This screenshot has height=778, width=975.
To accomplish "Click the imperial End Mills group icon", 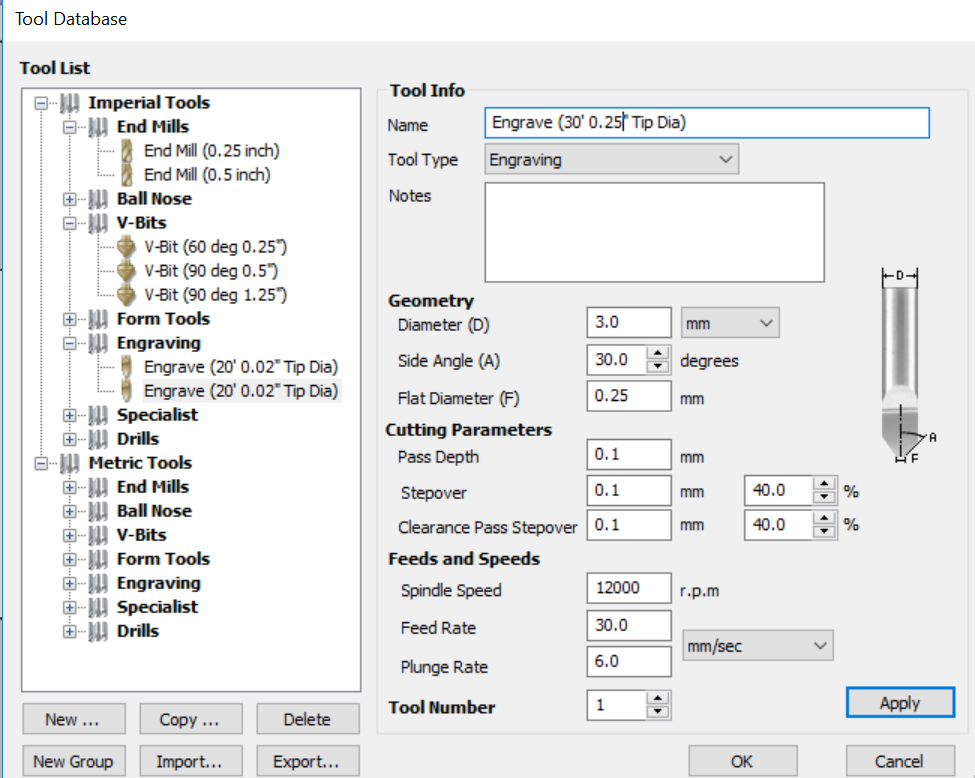I will pos(98,127).
